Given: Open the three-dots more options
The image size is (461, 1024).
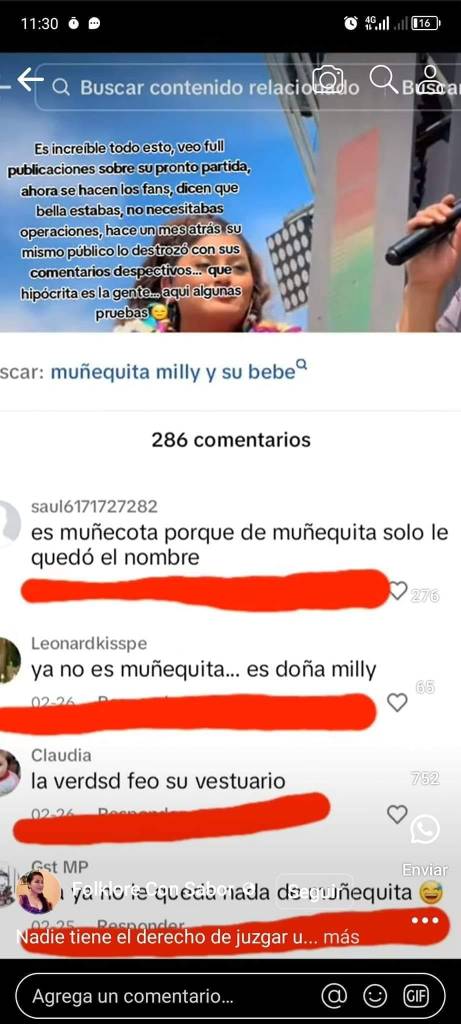Looking at the screenshot, I should [425, 920].
